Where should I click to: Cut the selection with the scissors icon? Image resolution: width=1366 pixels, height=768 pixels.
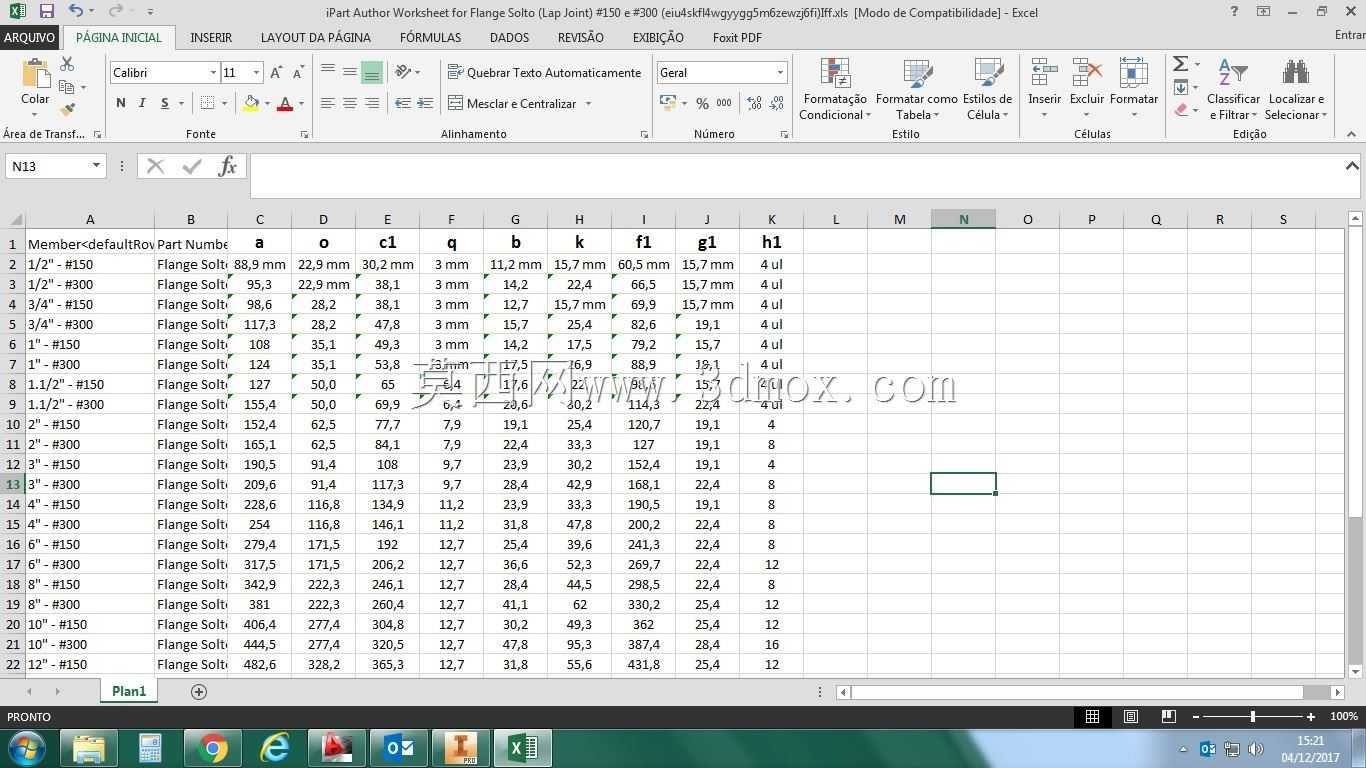click(67, 64)
